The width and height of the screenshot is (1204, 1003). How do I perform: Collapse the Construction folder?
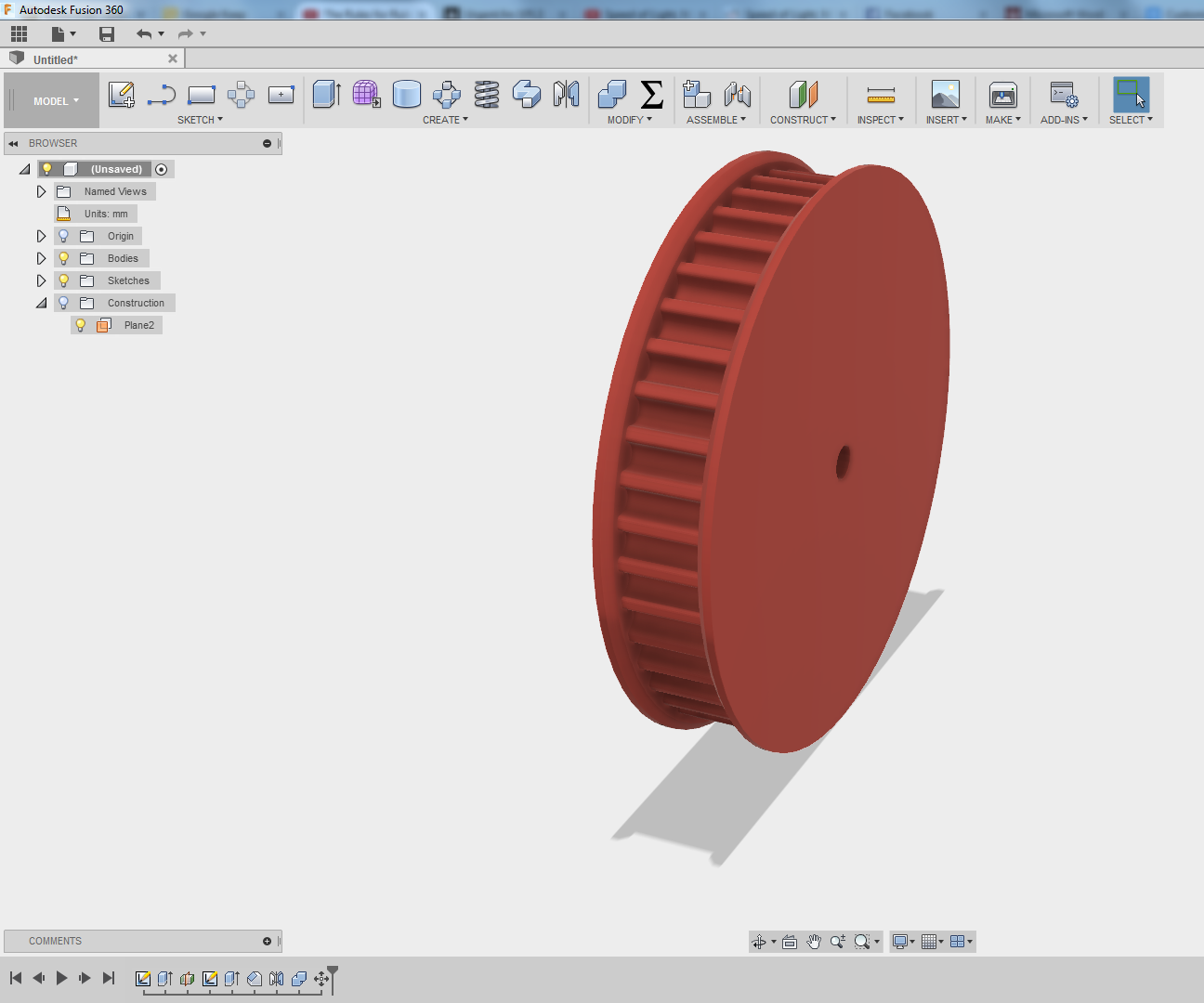coord(41,302)
